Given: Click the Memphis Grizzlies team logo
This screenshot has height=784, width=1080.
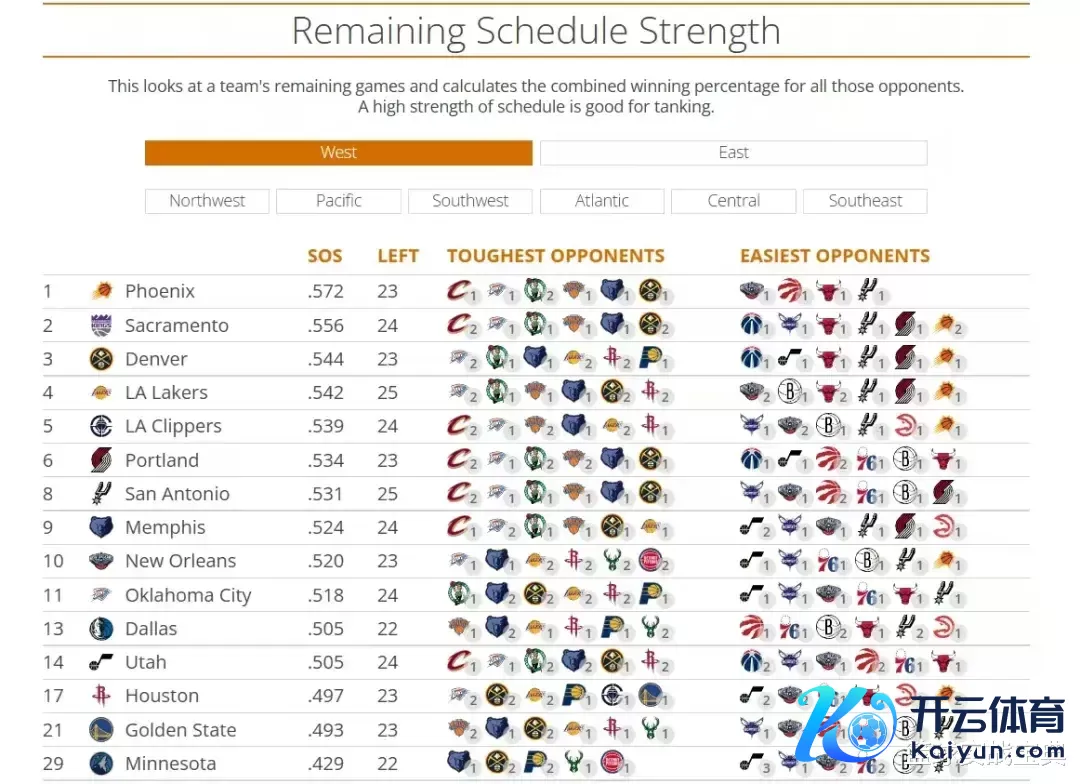Looking at the screenshot, I should tap(102, 528).
